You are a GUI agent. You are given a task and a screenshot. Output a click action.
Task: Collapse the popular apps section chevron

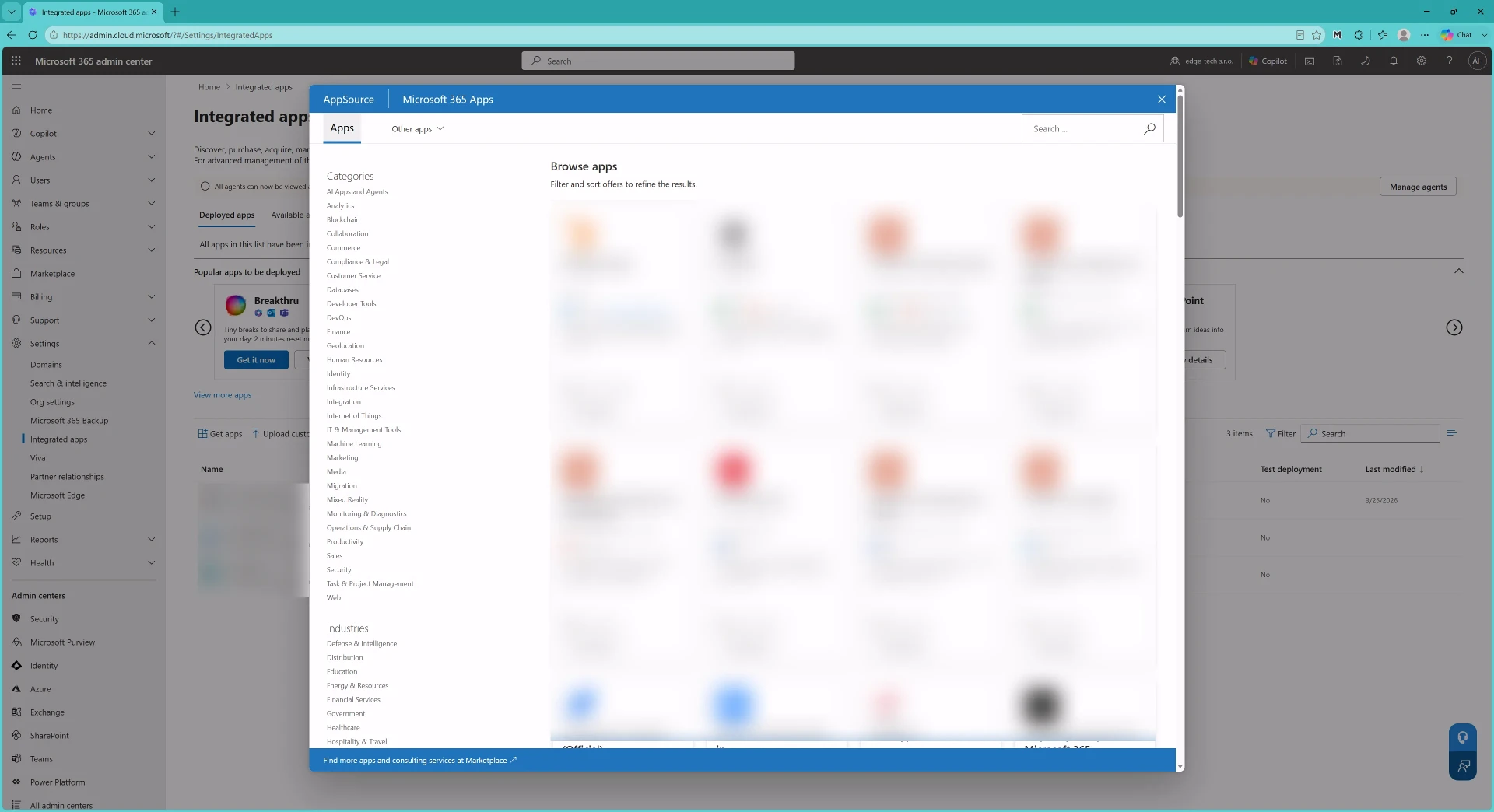point(1459,271)
